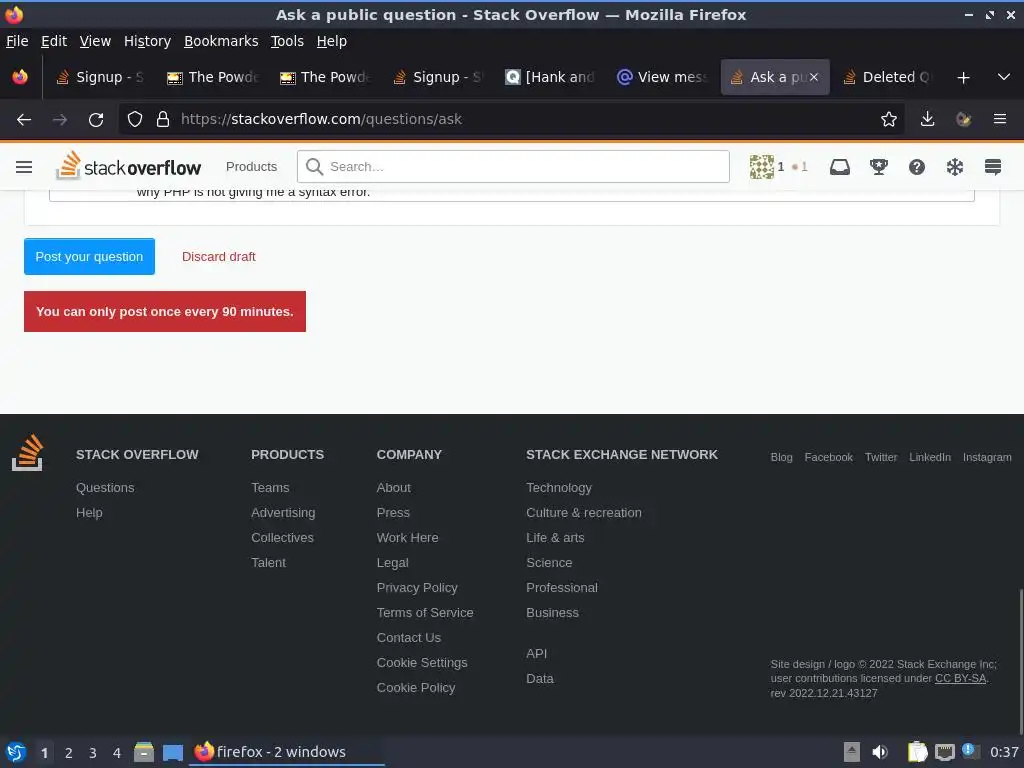The image size is (1024, 768).
Task: Open Firefox downloads panel
Action: 927,119
